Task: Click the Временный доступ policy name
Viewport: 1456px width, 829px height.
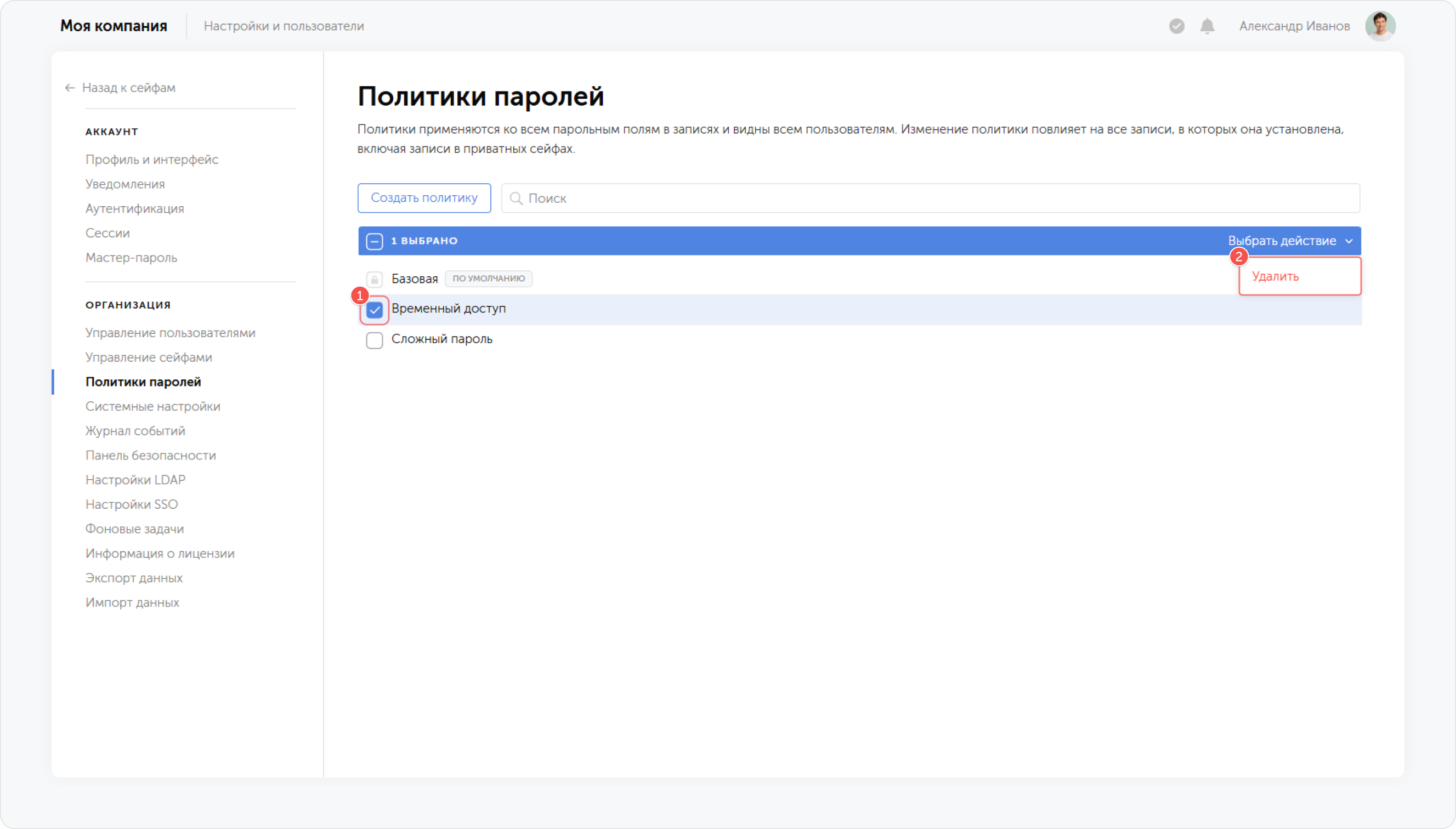Action: (449, 309)
